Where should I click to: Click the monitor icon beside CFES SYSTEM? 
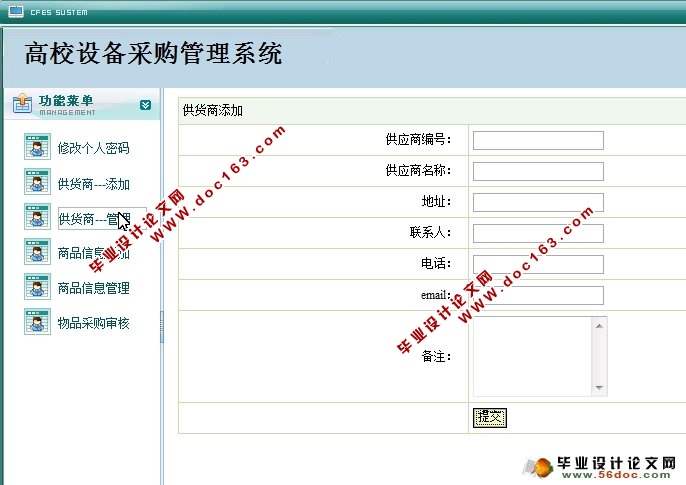pyautogui.click(x=16, y=11)
